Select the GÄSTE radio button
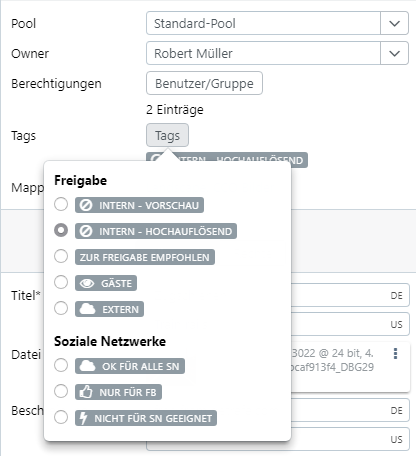The width and height of the screenshot is (416, 456). 61,282
